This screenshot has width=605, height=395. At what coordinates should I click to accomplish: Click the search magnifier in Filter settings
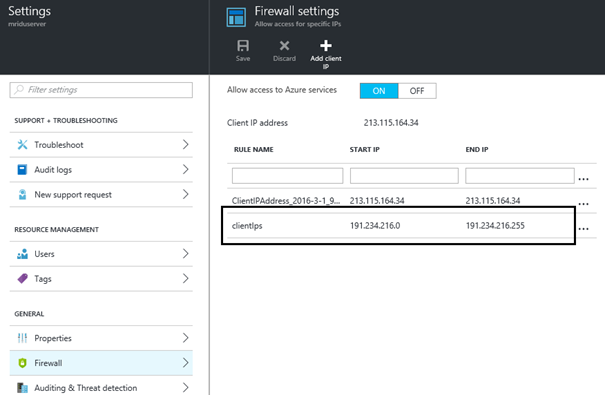19,90
